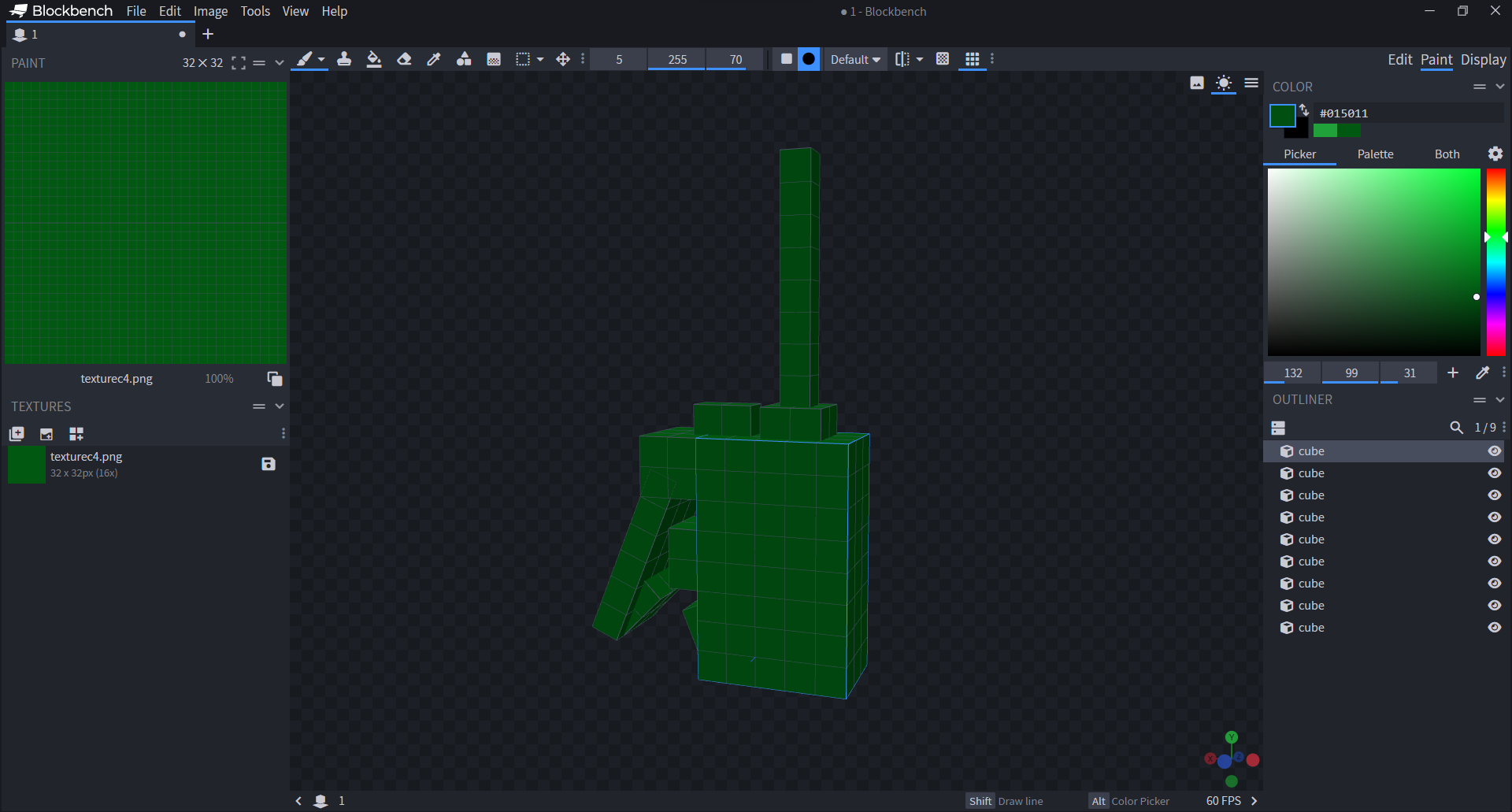Switch brush shape to square
The width and height of the screenshot is (1512, 812).
tap(786, 59)
